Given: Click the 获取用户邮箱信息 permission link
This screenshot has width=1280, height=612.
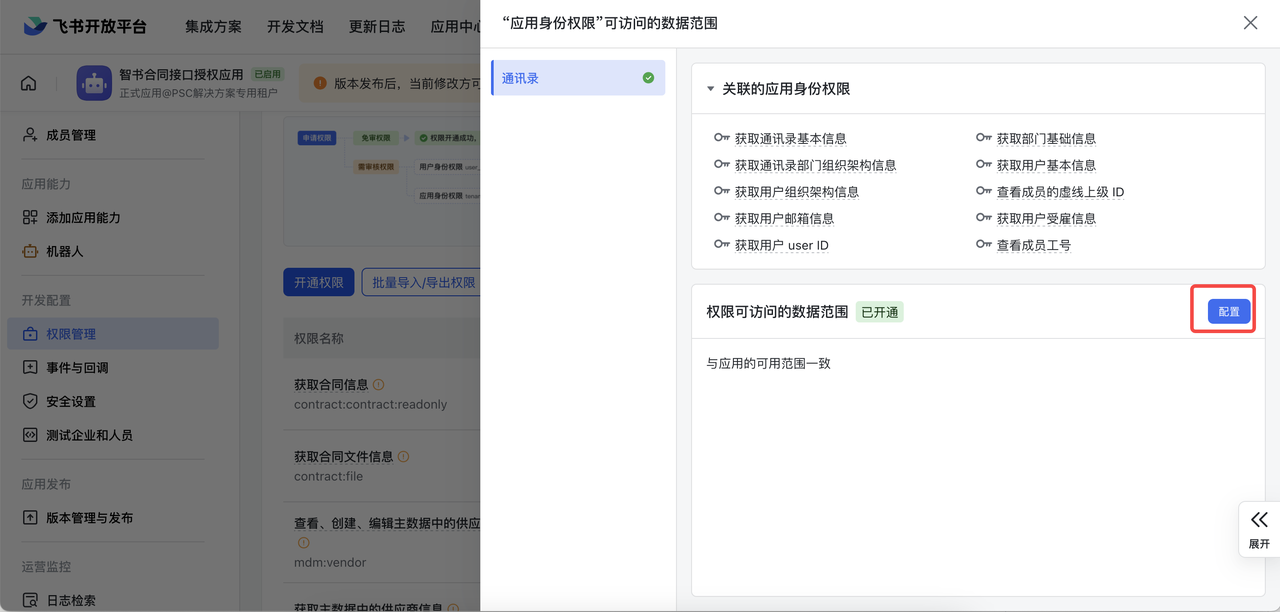Looking at the screenshot, I should 783,219.
